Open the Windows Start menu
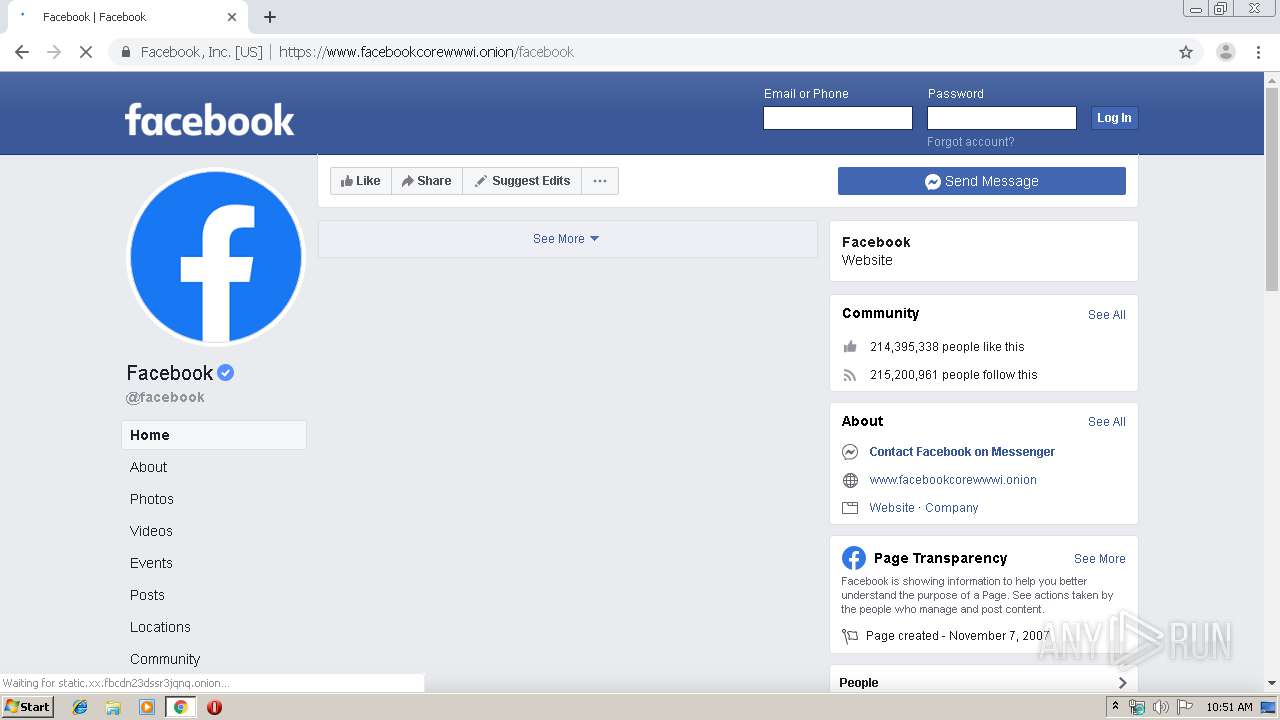Viewport: 1280px width, 720px height. 27,707
